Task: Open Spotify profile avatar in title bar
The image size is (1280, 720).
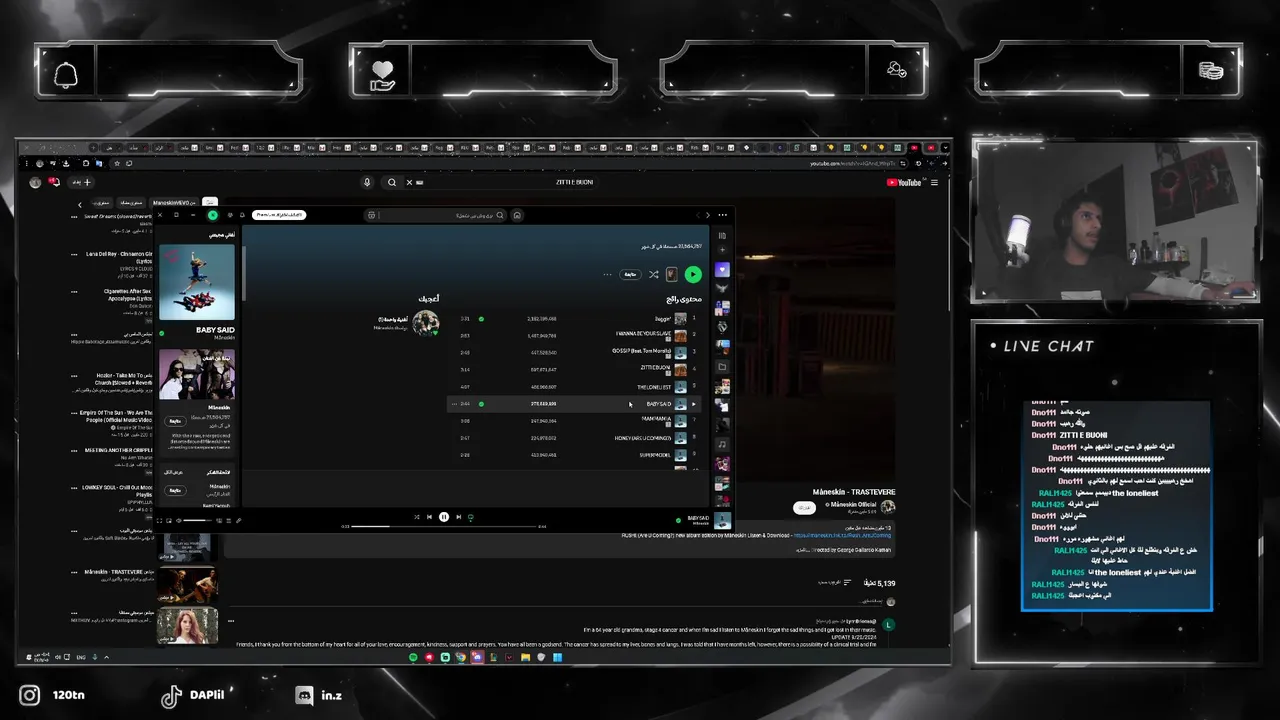Action: pos(213,215)
